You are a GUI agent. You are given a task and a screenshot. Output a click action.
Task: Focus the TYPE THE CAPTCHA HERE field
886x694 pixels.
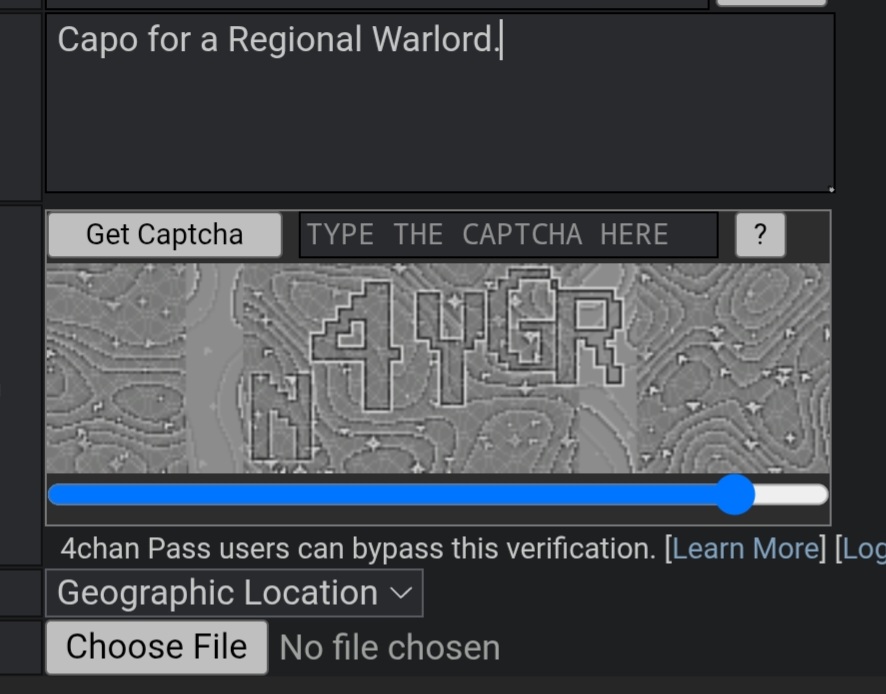(x=509, y=235)
